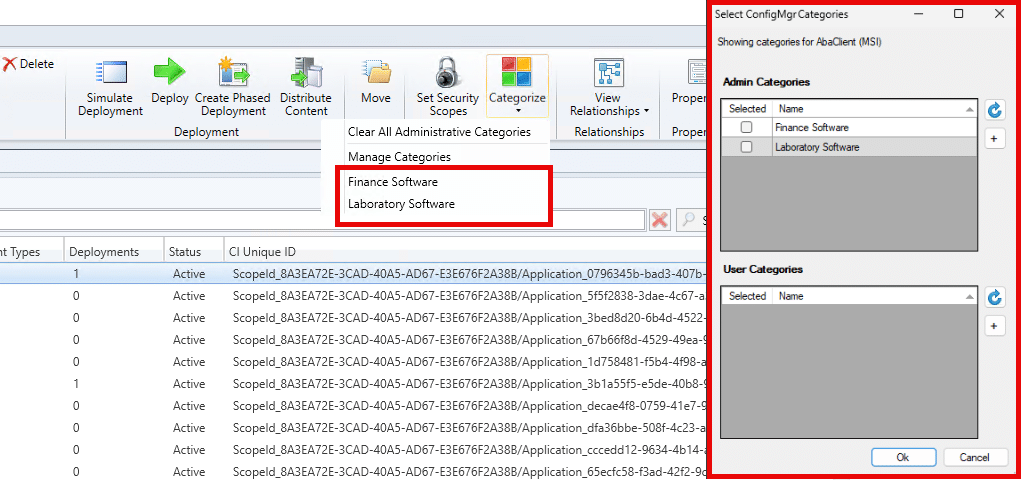Choose Manage Categories from the menu
This screenshot has width=1021, height=480.
(x=399, y=156)
